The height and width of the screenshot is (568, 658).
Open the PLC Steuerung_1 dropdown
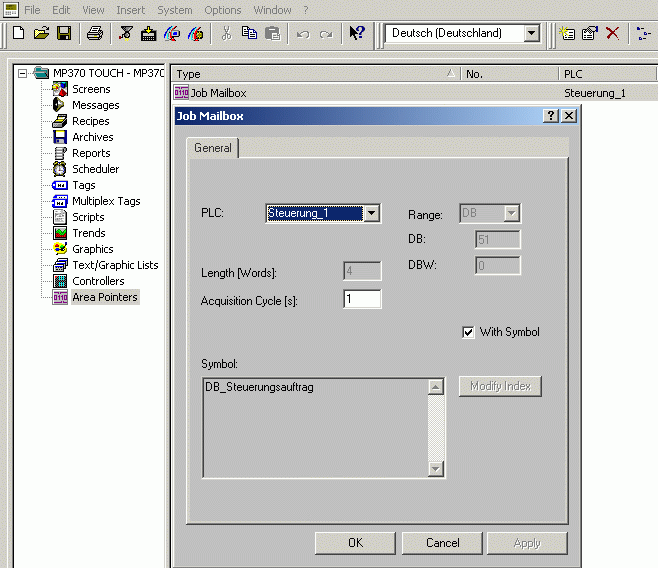click(371, 213)
